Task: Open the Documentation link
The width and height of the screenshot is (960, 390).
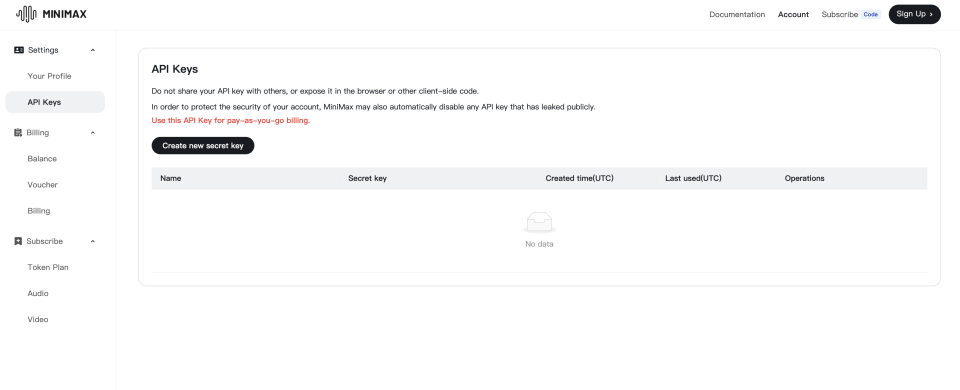Action: pyautogui.click(x=737, y=14)
